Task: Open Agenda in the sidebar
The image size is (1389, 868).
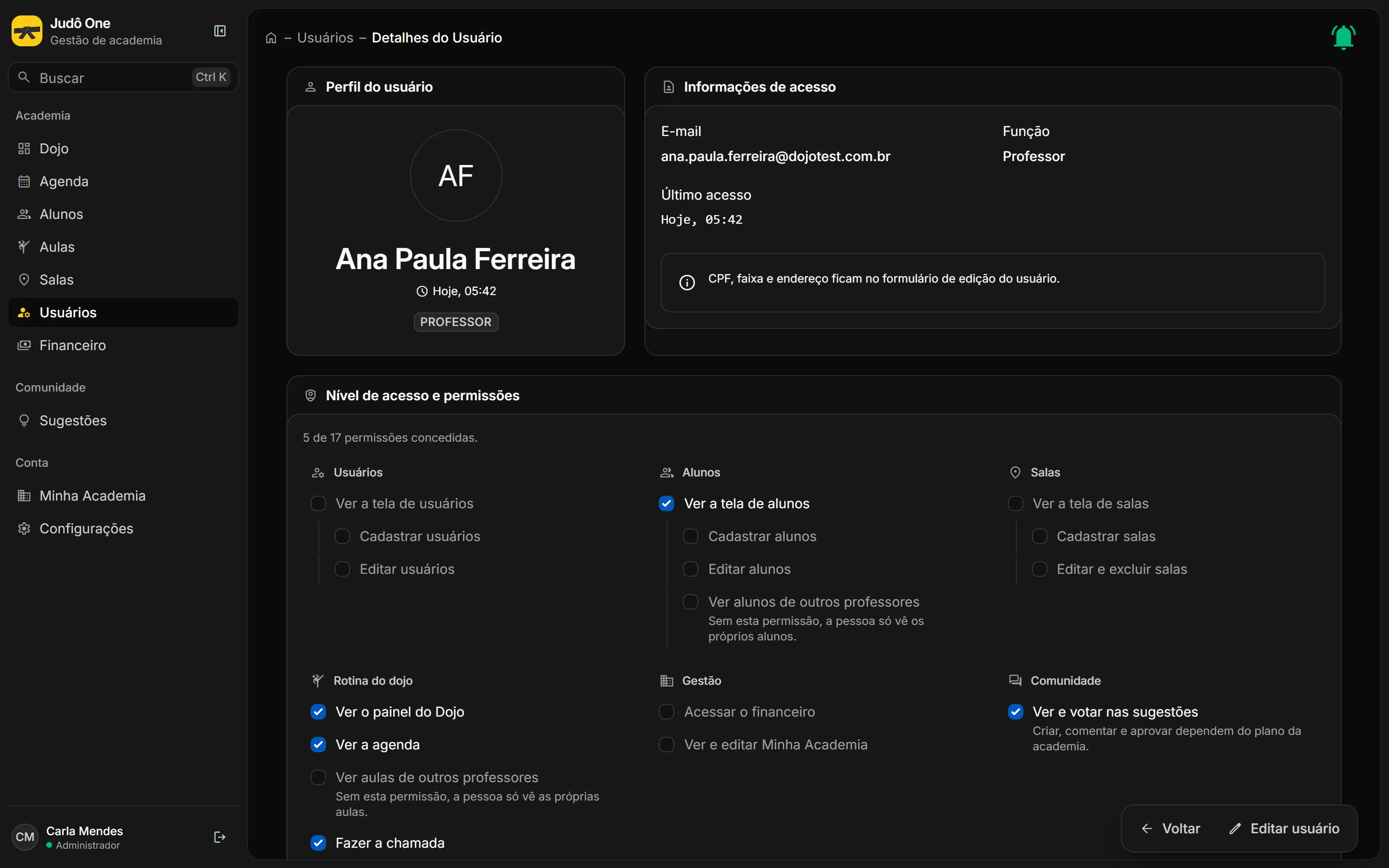Action: pyautogui.click(x=123, y=181)
